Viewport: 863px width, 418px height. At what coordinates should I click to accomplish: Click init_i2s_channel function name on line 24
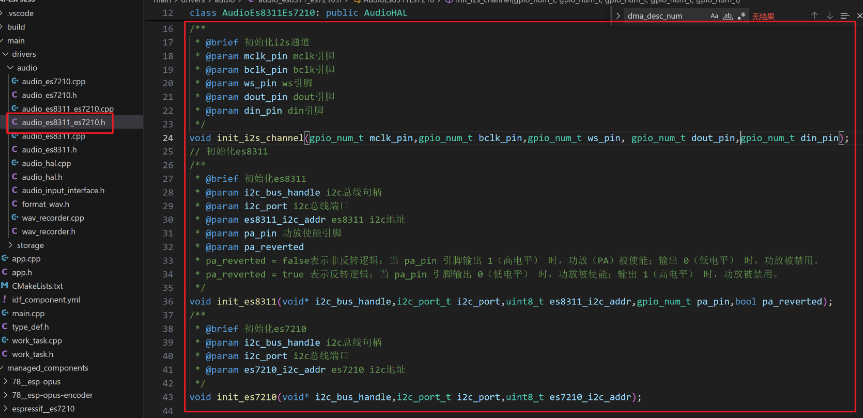[260, 138]
